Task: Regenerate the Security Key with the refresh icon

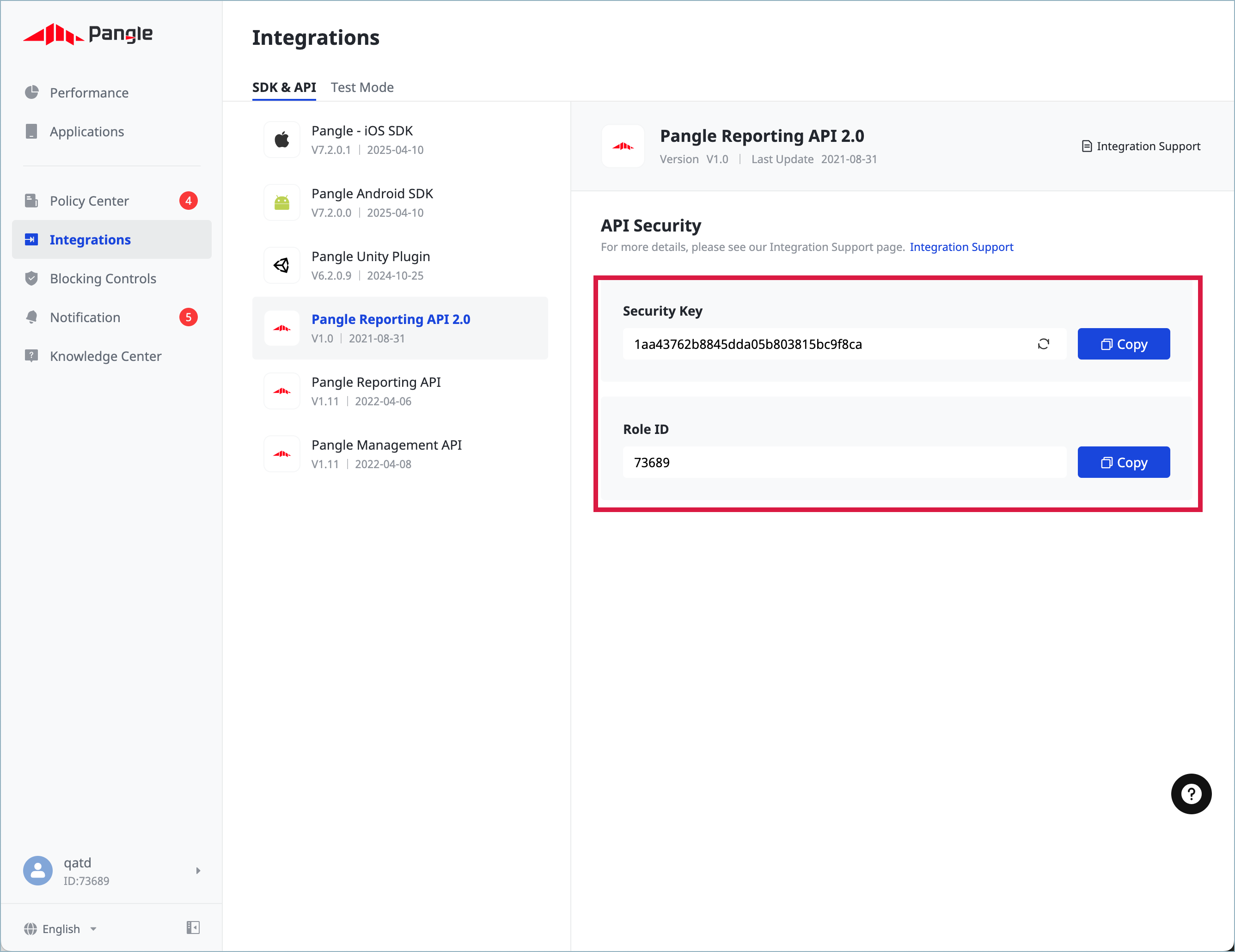Action: [x=1043, y=344]
